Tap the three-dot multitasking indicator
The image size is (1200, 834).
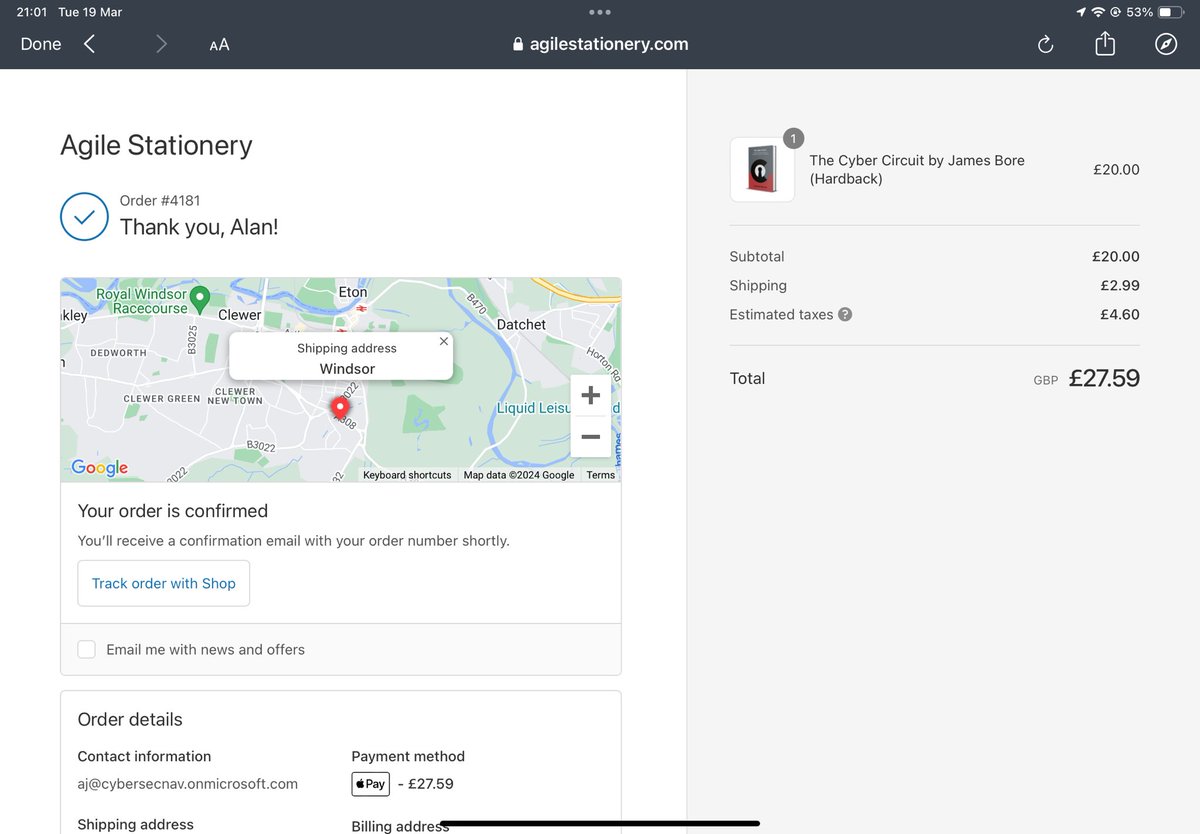click(x=600, y=12)
